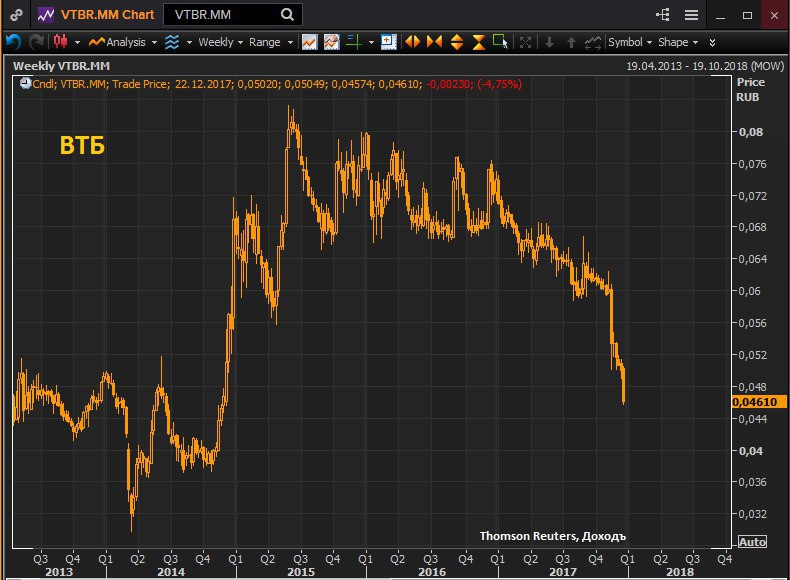This screenshot has width=790, height=580.
Task: Click the blue wavy lines icon
Action: point(172,42)
